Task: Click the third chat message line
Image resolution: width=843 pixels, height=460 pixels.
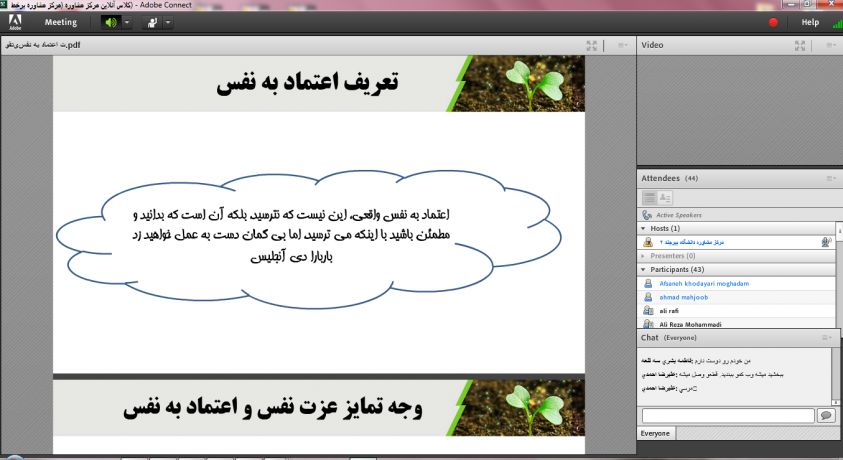Action: (669, 388)
